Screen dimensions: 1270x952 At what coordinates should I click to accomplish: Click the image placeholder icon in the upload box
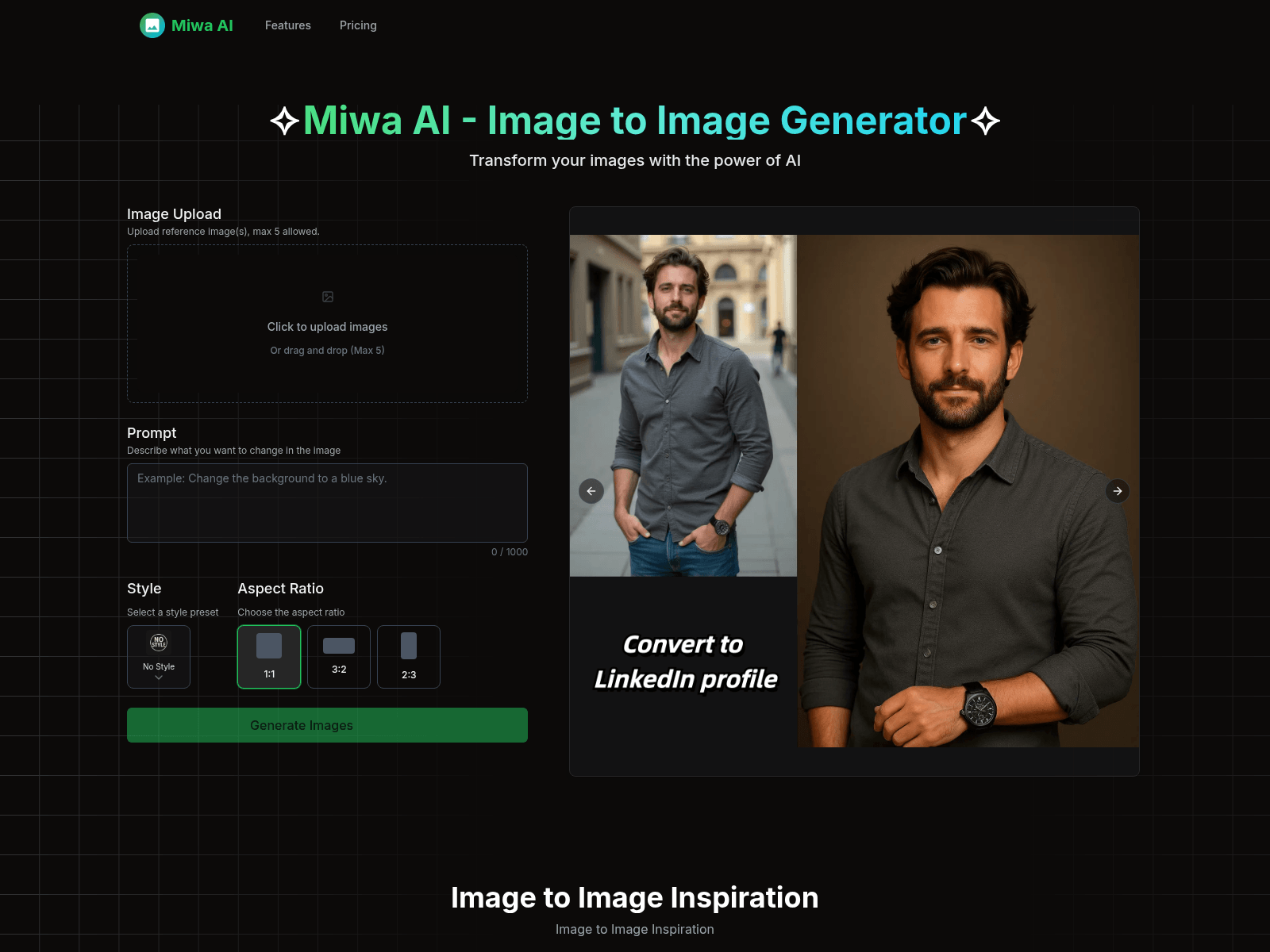coord(327,296)
